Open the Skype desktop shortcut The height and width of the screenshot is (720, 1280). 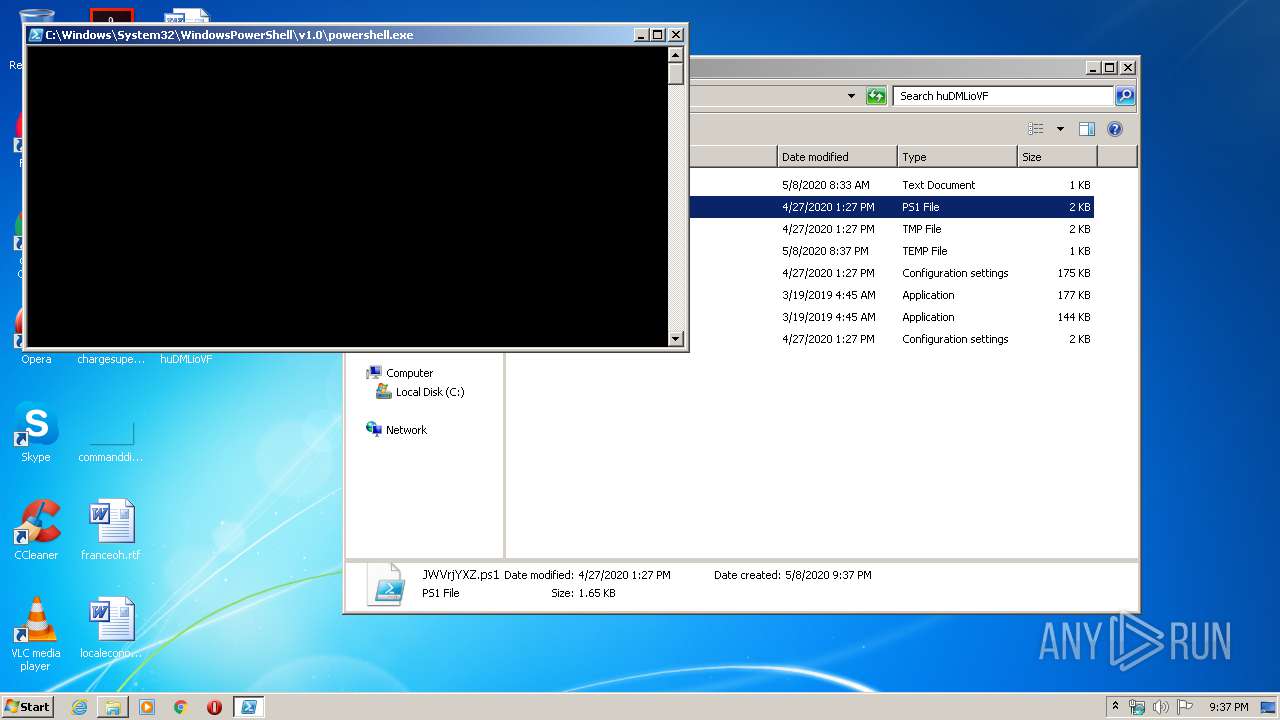[36, 433]
